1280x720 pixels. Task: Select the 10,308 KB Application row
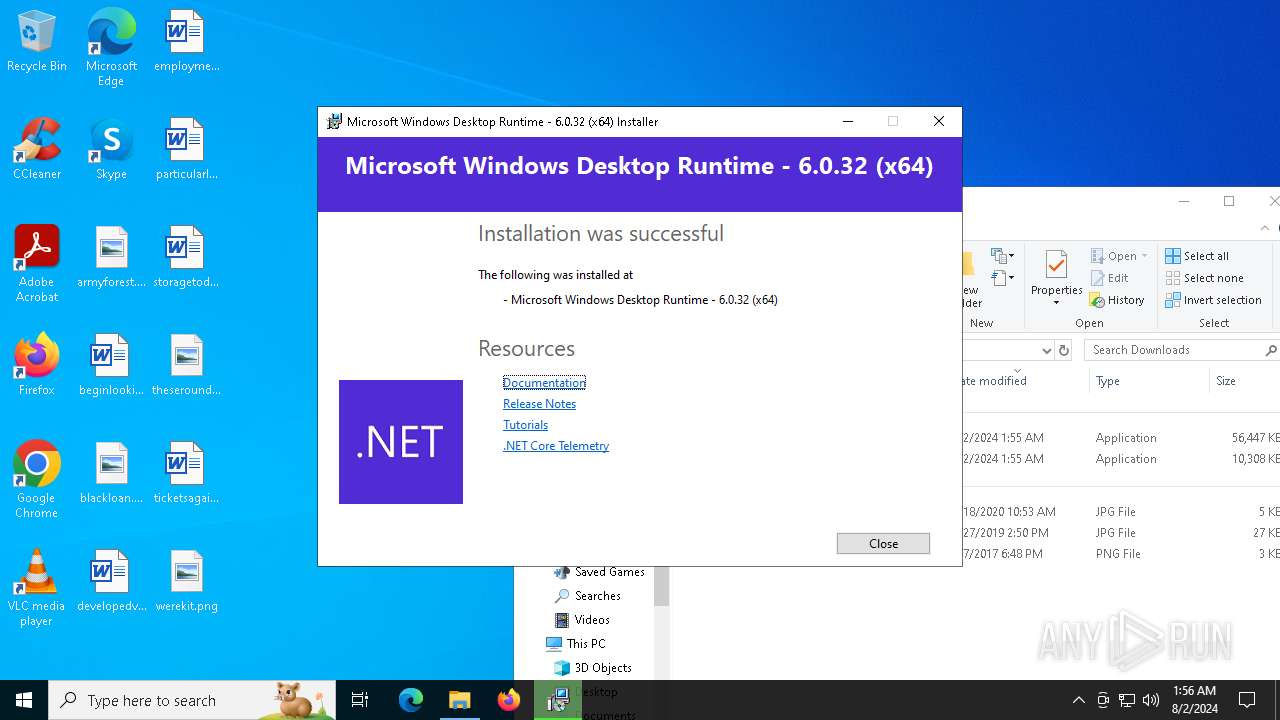1121,459
